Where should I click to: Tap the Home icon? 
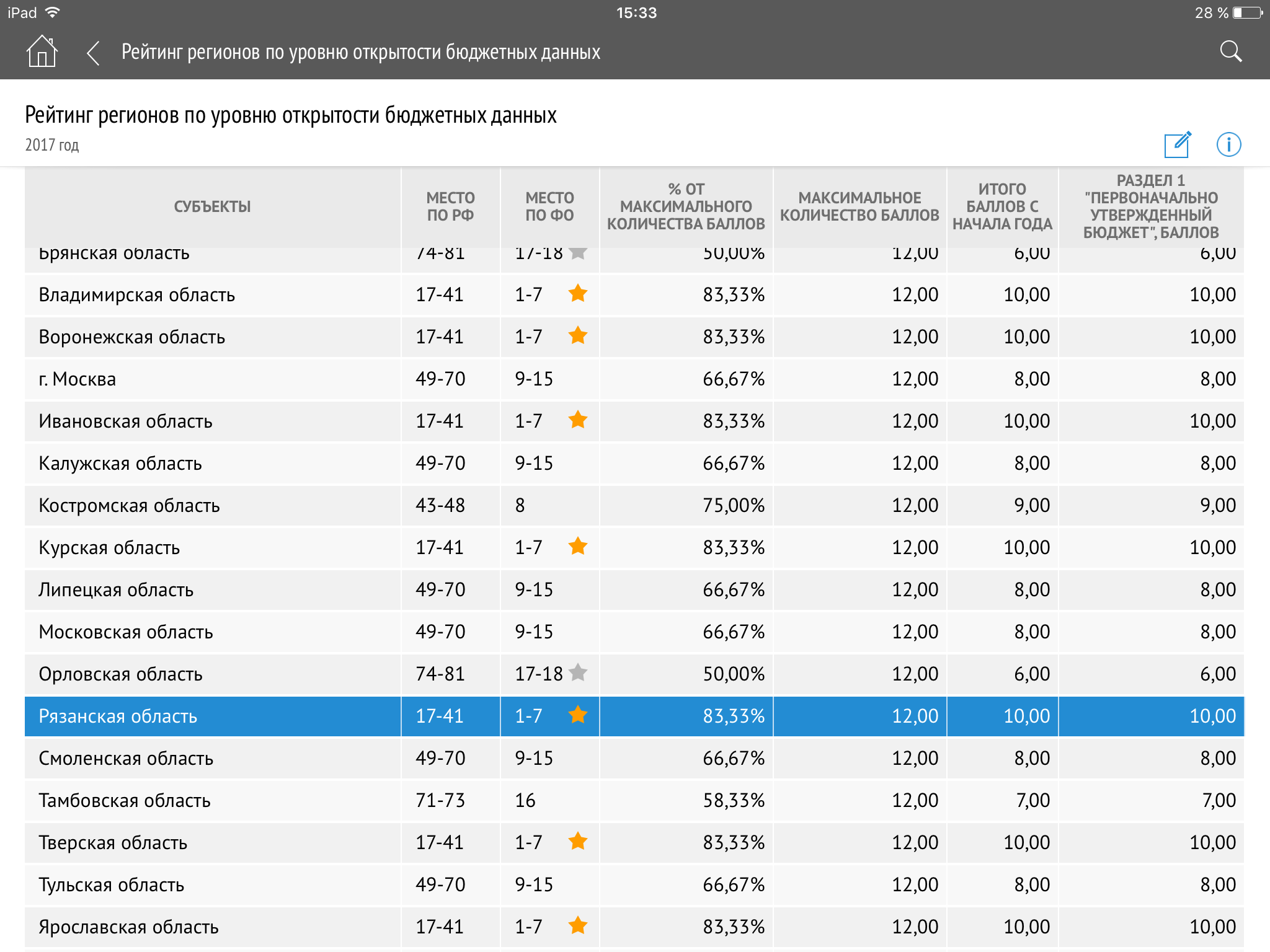(x=42, y=51)
